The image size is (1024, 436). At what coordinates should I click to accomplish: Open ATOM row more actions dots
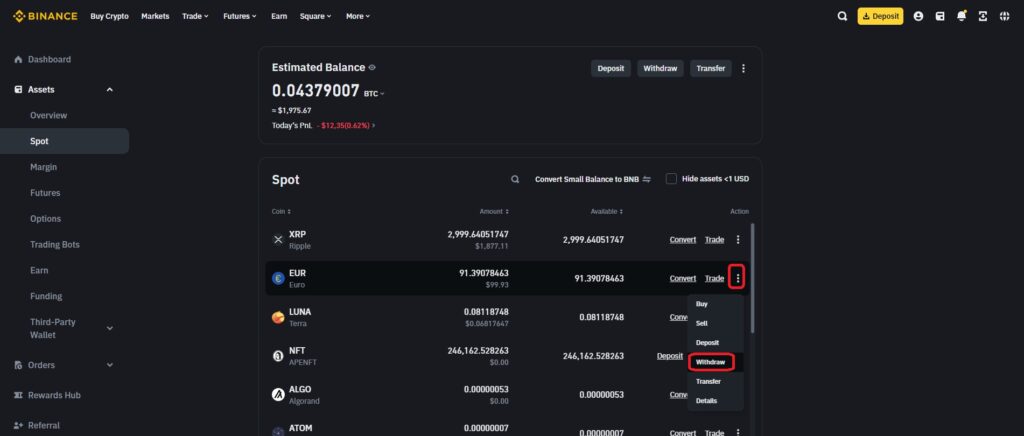[738, 432]
